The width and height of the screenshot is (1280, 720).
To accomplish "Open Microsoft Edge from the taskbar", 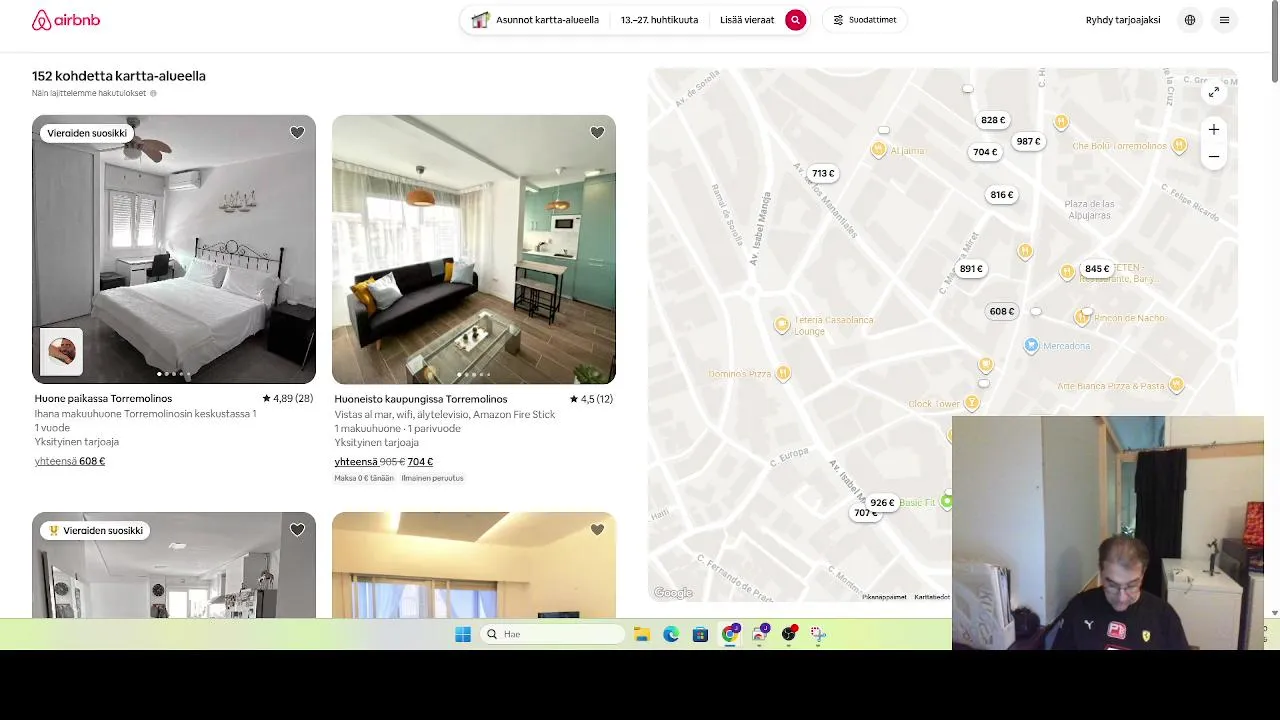I will tap(671, 634).
